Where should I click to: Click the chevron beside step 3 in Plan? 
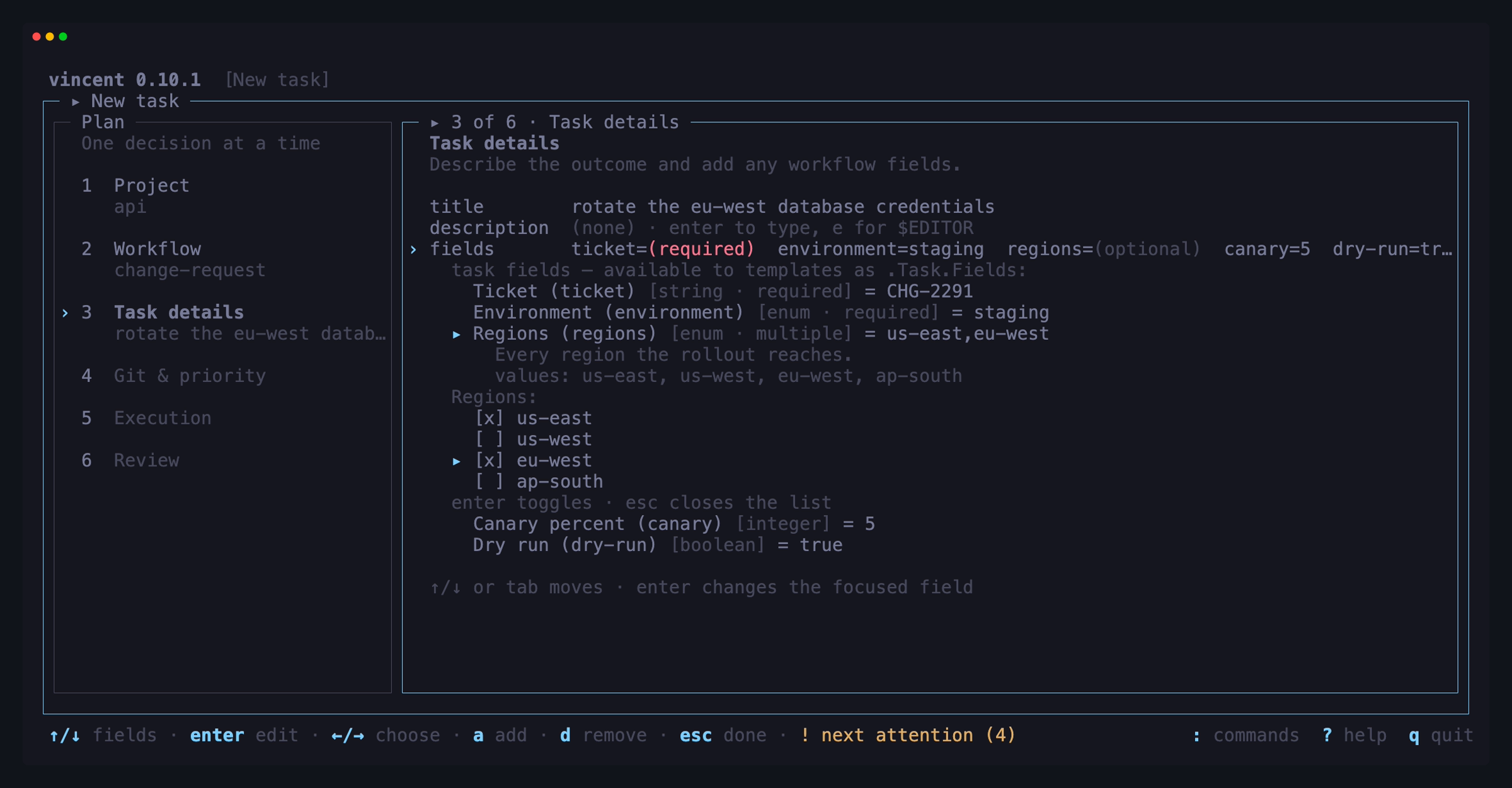66,313
